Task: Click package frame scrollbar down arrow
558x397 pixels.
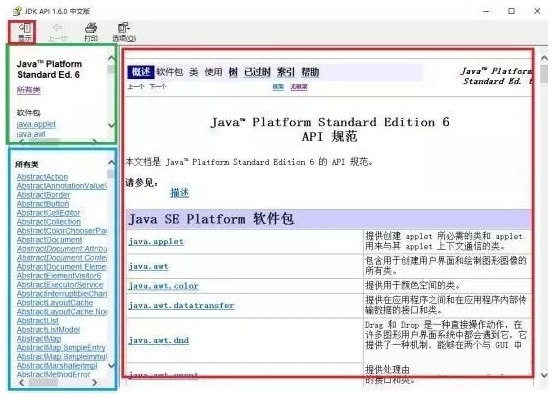Action: coord(111,125)
